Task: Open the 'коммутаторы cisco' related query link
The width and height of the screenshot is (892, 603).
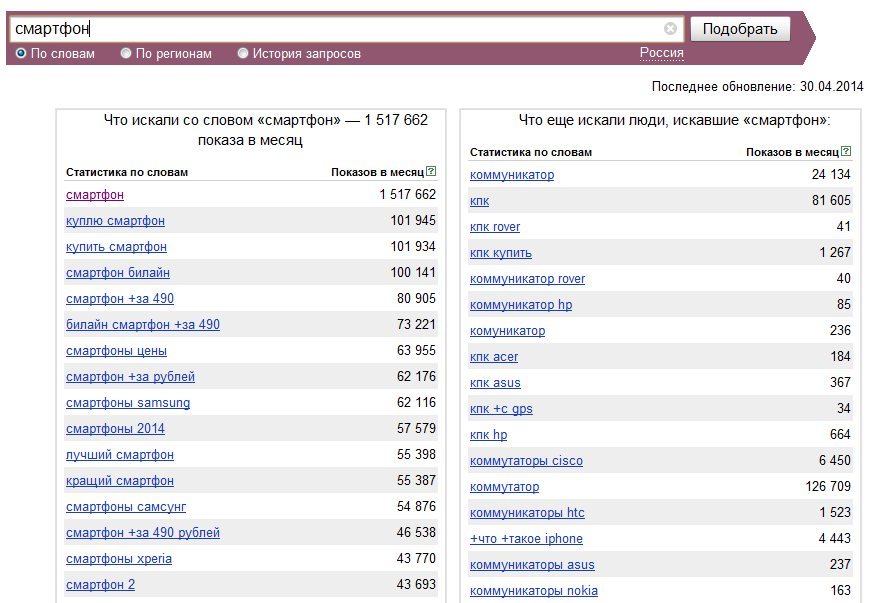Action: point(526,461)
